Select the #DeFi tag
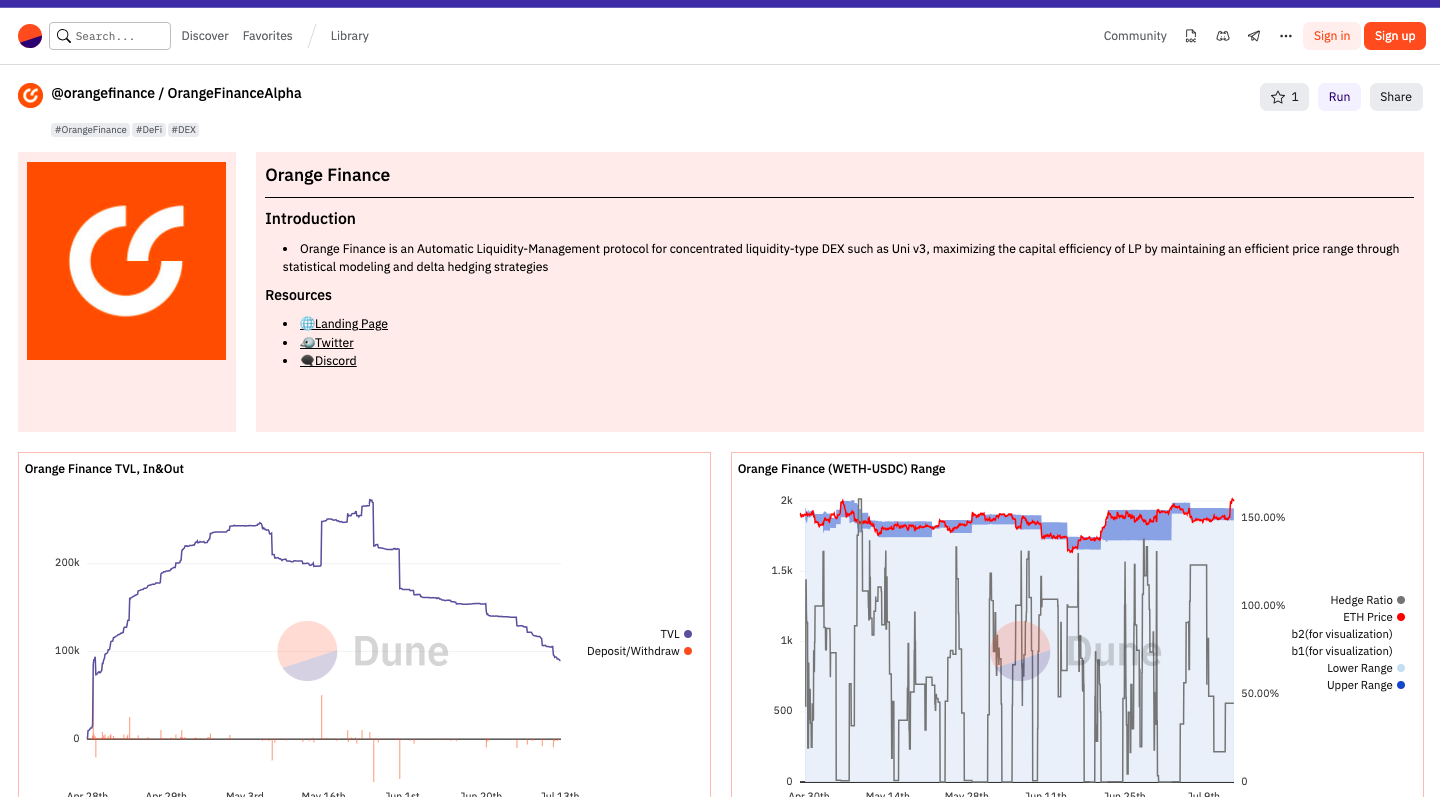Viewport: 1440px width, 797px height. tap(149, 130)
